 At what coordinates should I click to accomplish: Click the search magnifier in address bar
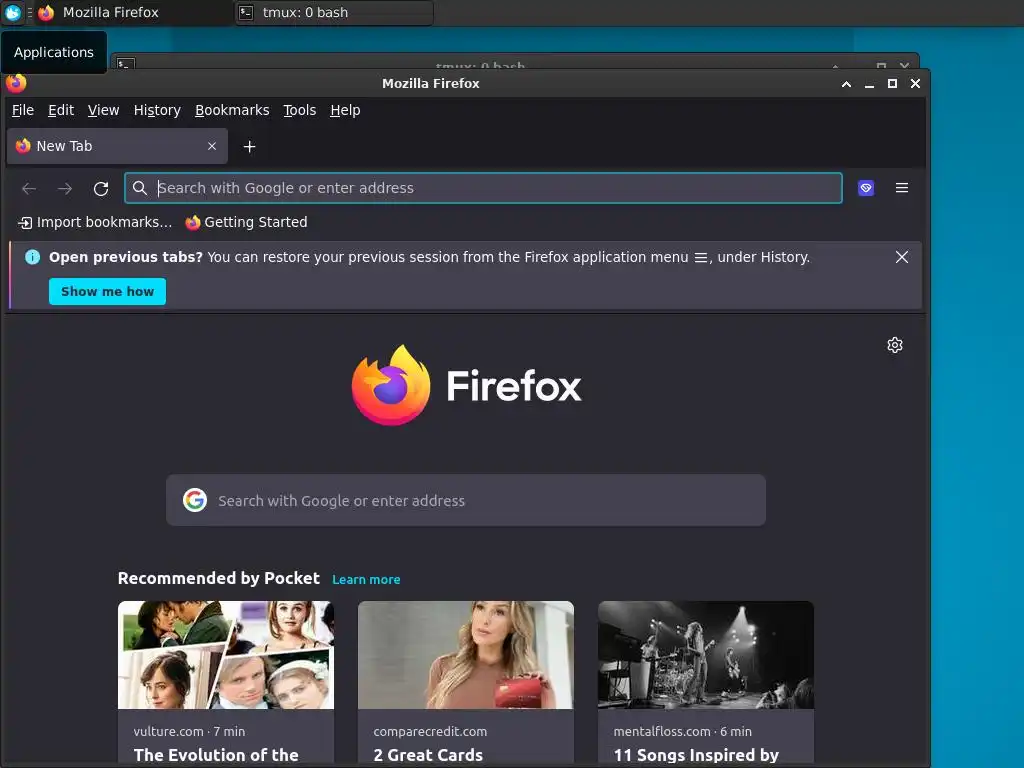(140, 188)
